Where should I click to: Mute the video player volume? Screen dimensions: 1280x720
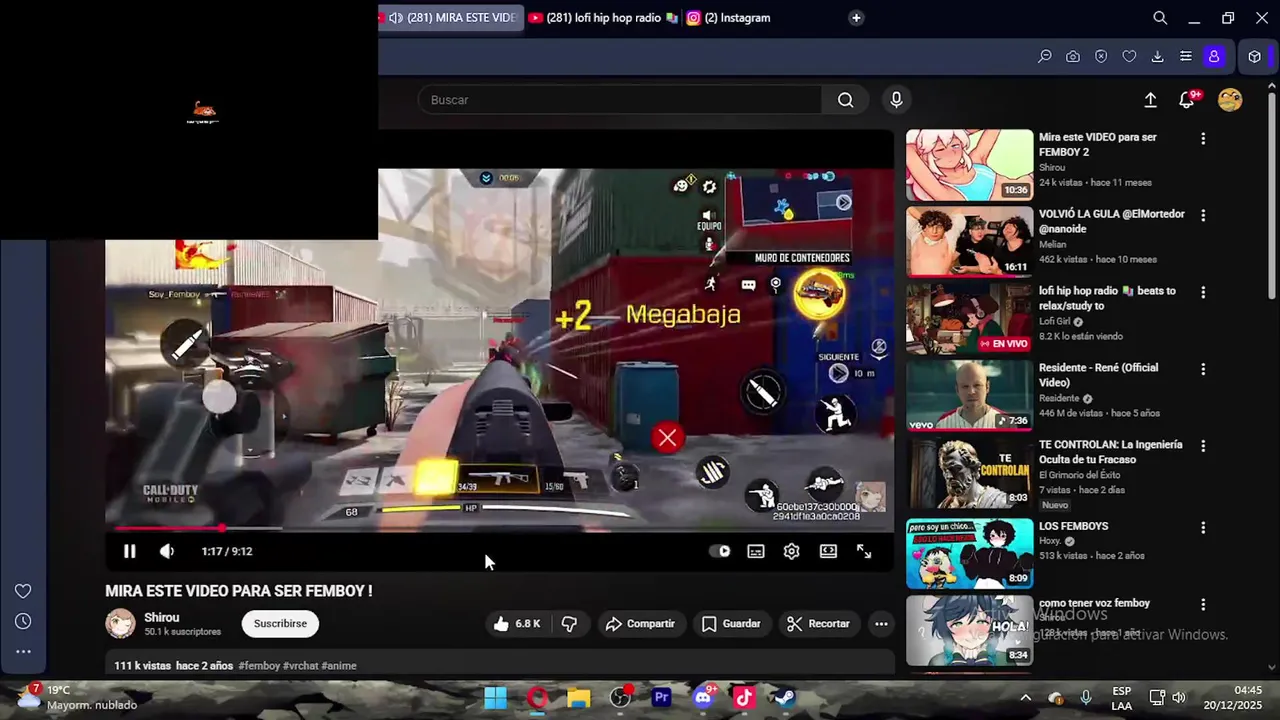[167, 551]
